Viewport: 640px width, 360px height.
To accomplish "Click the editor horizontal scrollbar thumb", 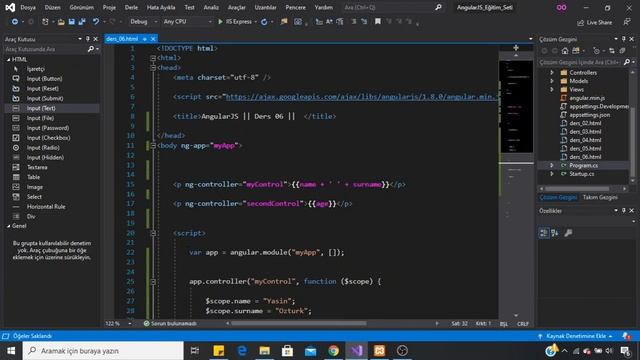I will tap(299, 324).
